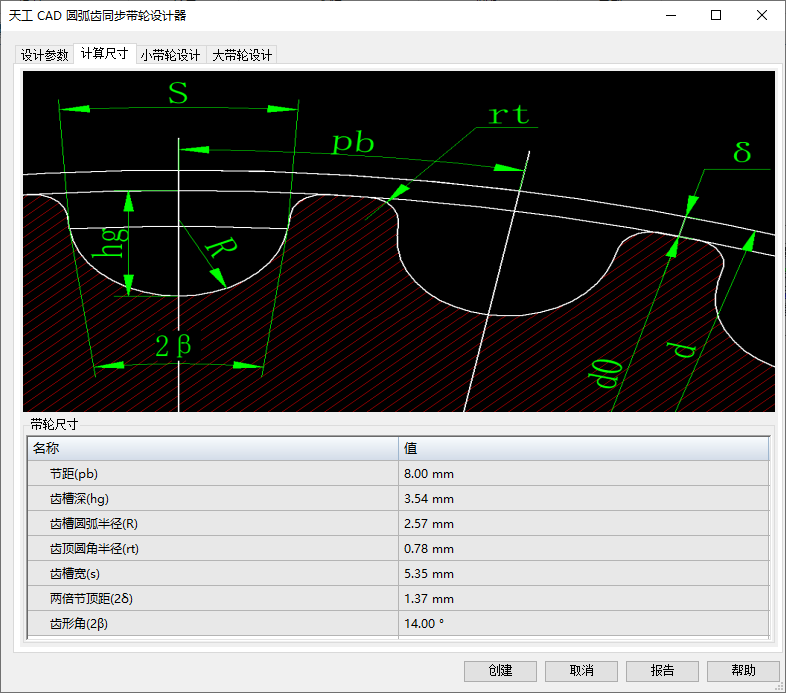Open the 小带轮设计 tab
Viewport: 786px width, 693px height.
click(x=170, y=56)
